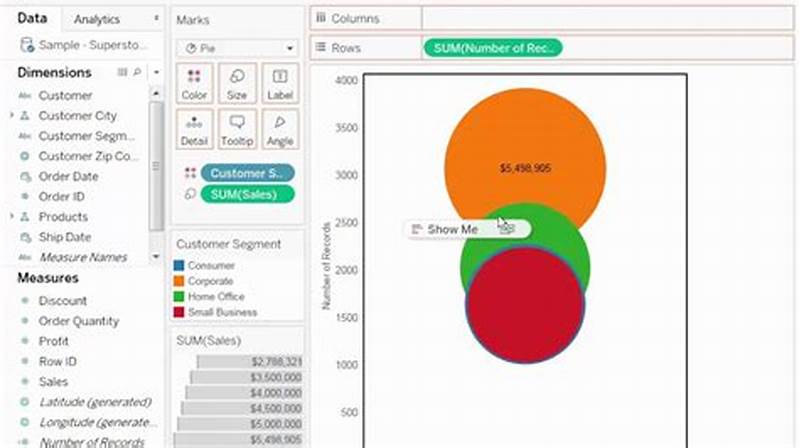Screen dimensions: 800x448
Task: Expand the Customer City hierarchy
Action: [12, 116]
